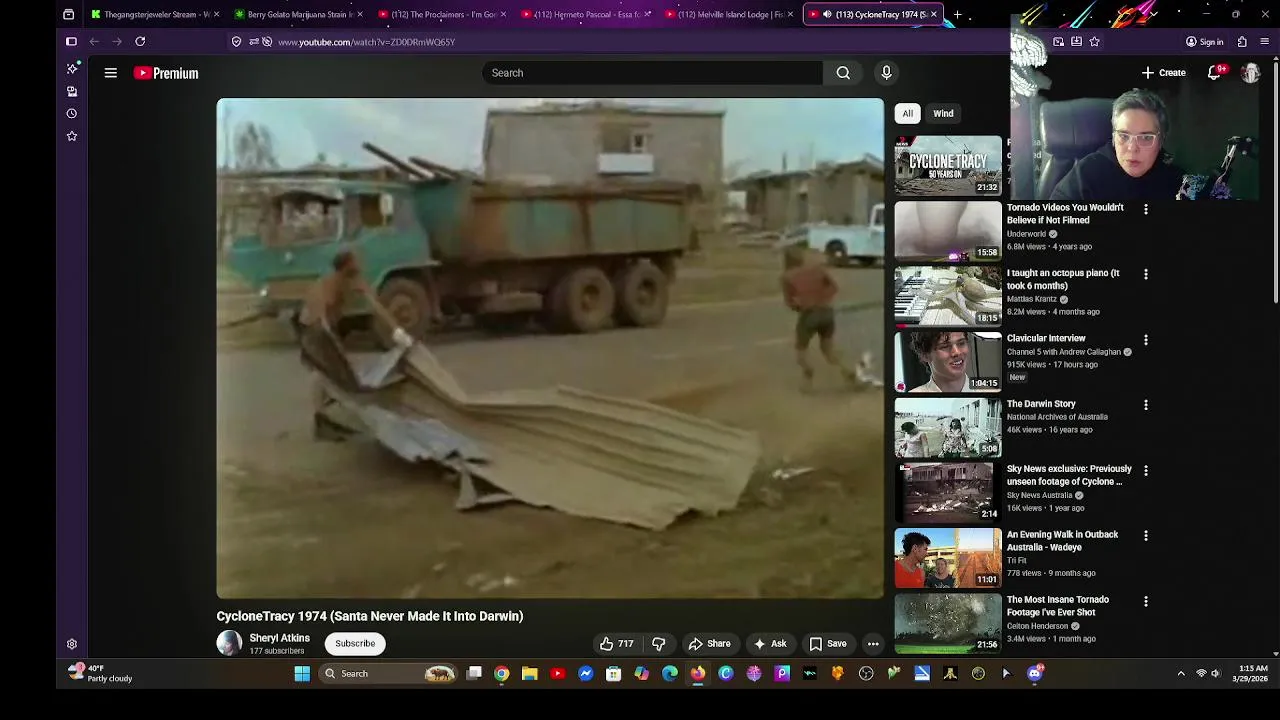Click the Share button
Screen dimensions: 1280x720
point(710,644)
